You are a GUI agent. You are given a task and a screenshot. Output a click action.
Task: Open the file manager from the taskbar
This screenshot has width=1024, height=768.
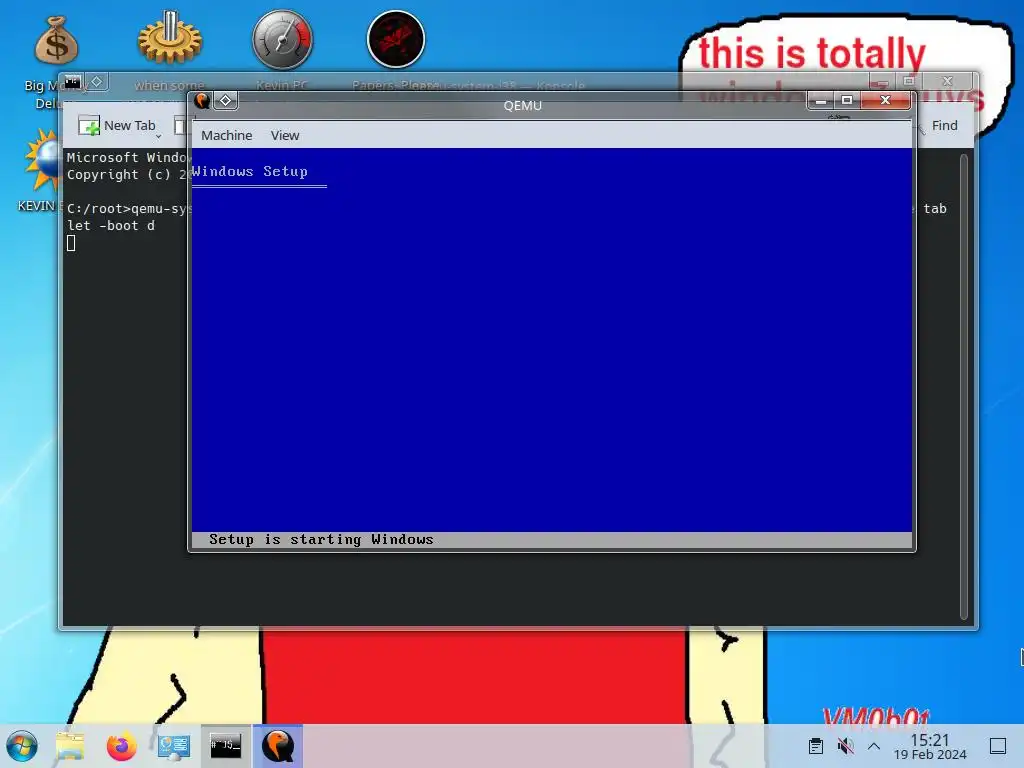click(x=70, y=746)
